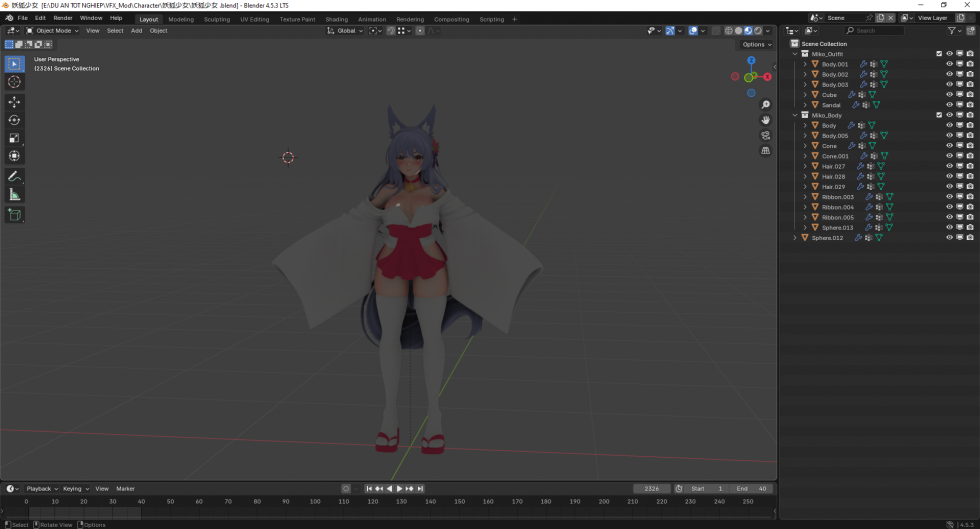Jump to timeline end frame

coord(420,488)
